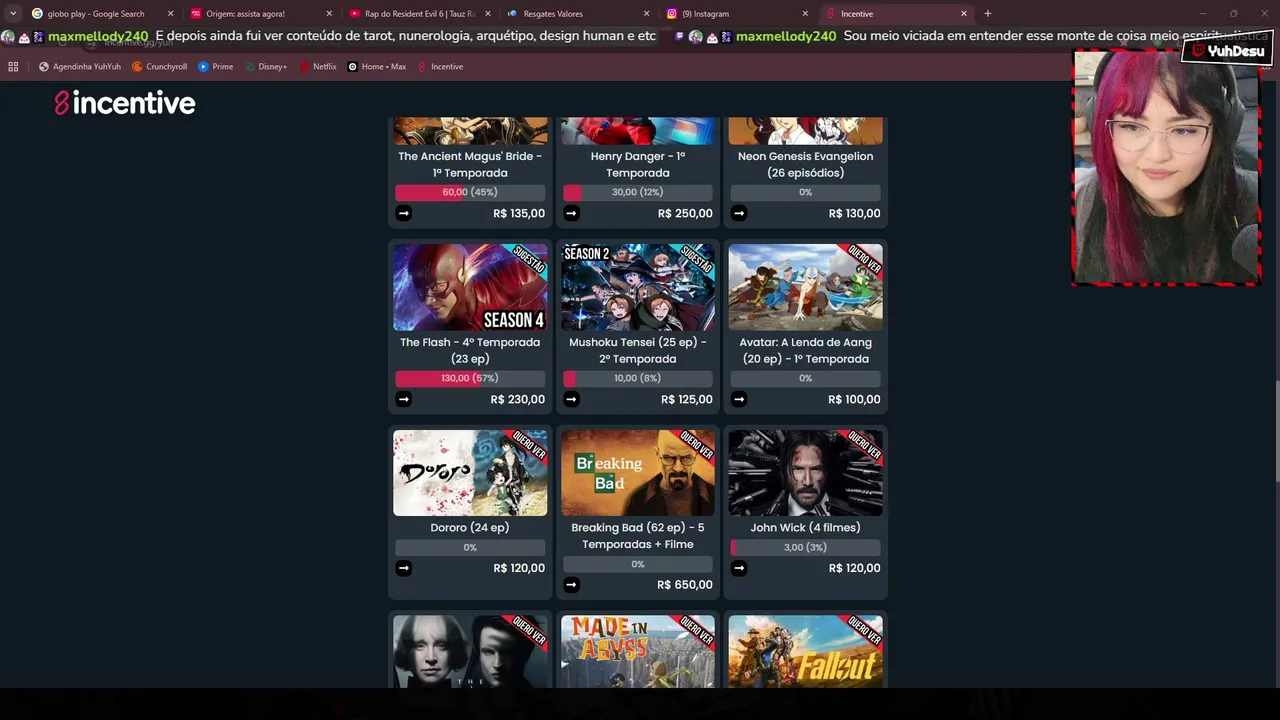
Task: Open arrow for Neon Genesis Evangelion card
Action: click(739, 213)
